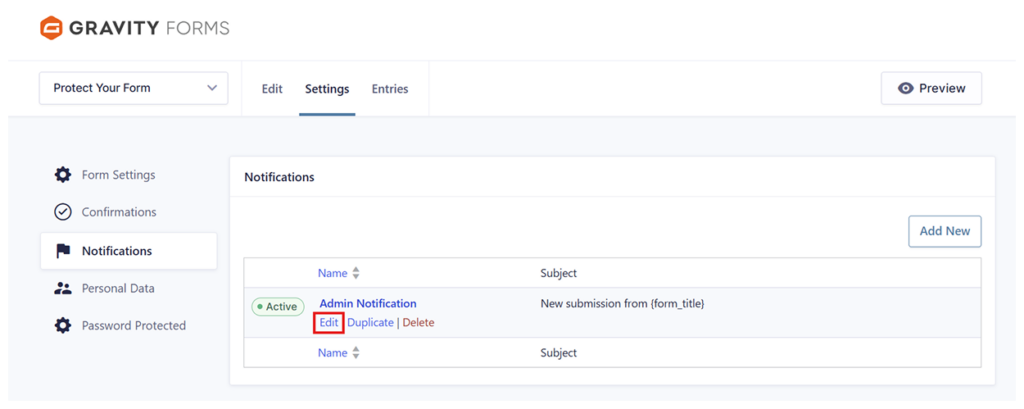
Task: Open the Admin Notification link
Action: (368, 303)
